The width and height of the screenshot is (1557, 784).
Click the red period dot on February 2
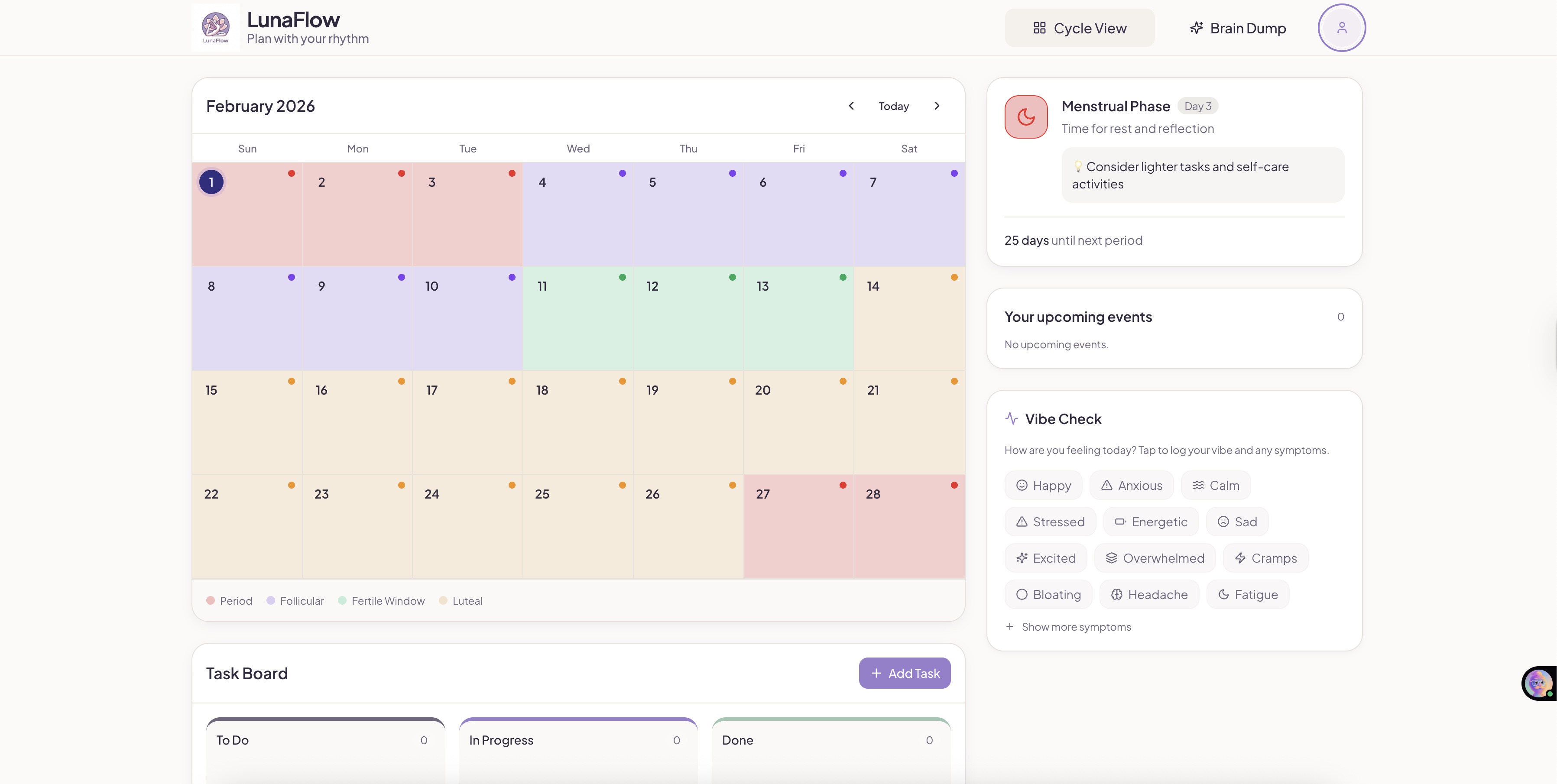(401, 174)
